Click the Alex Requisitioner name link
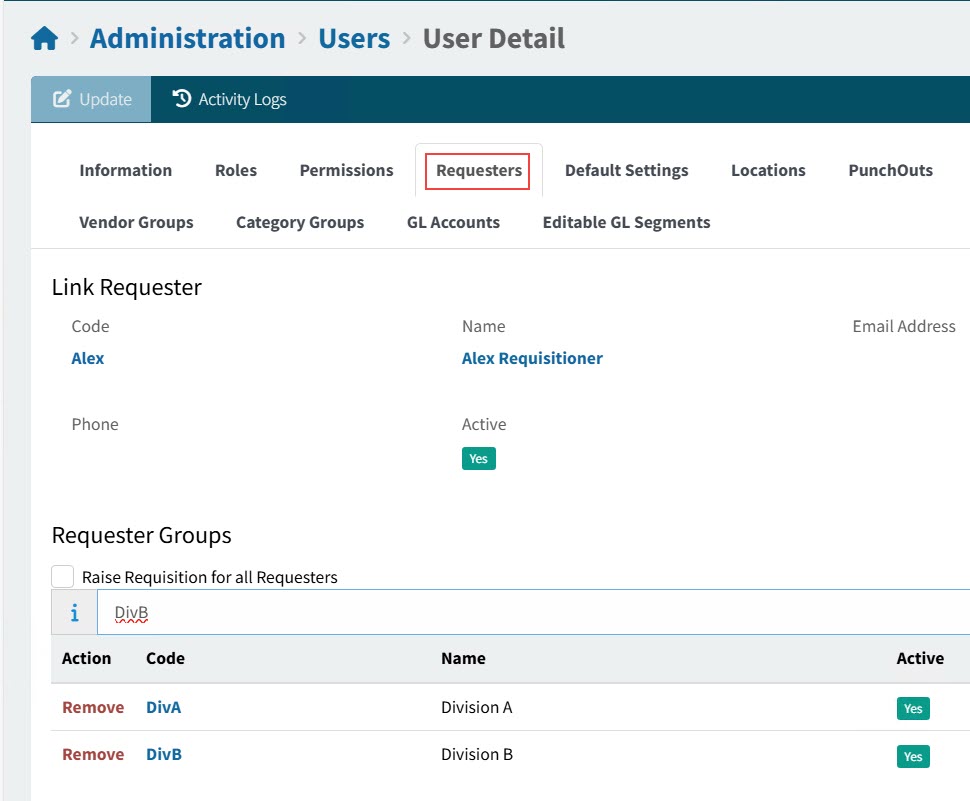This screenshot has height=801, width=970. [x=532, y=358]
